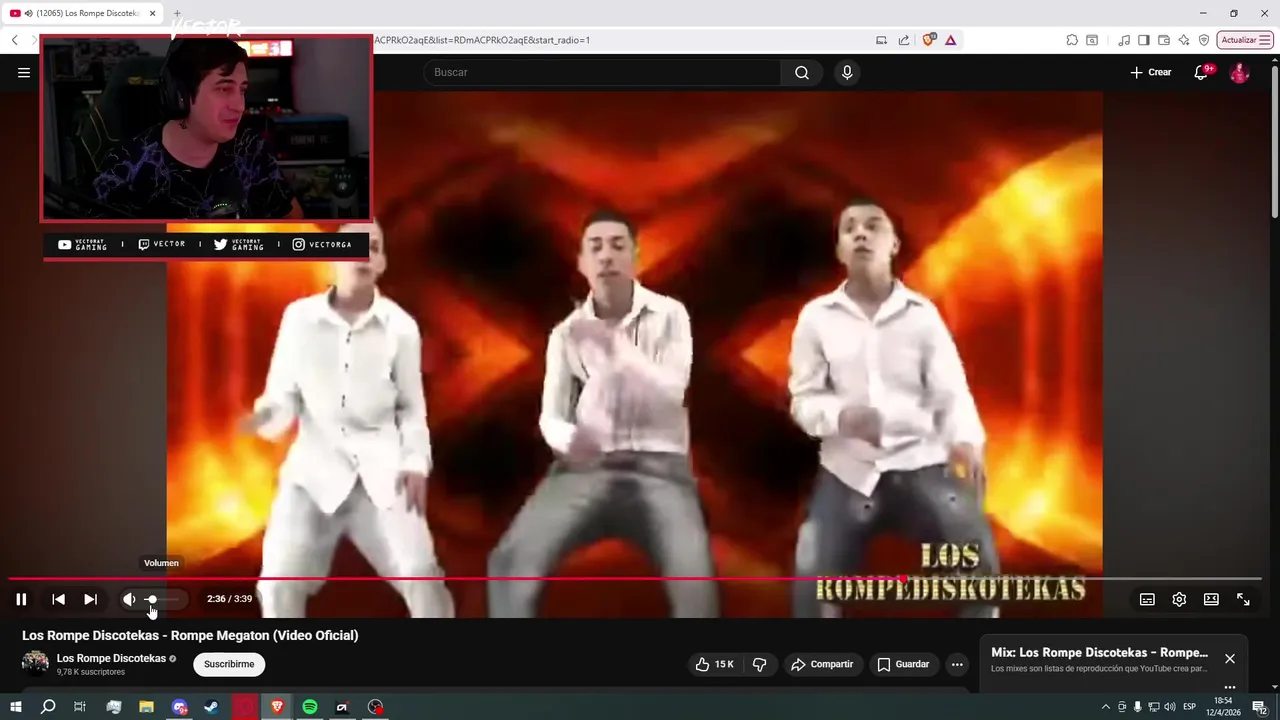Start voice search with the microphone icon
1280x720 pixels.
[x=847, y=72]
